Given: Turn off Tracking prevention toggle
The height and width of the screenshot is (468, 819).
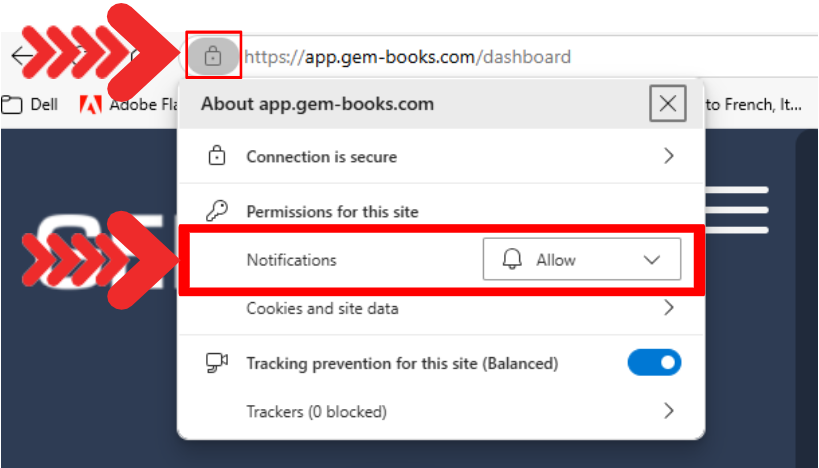Looking at the screenshot, I should click(x=654, y=363).
